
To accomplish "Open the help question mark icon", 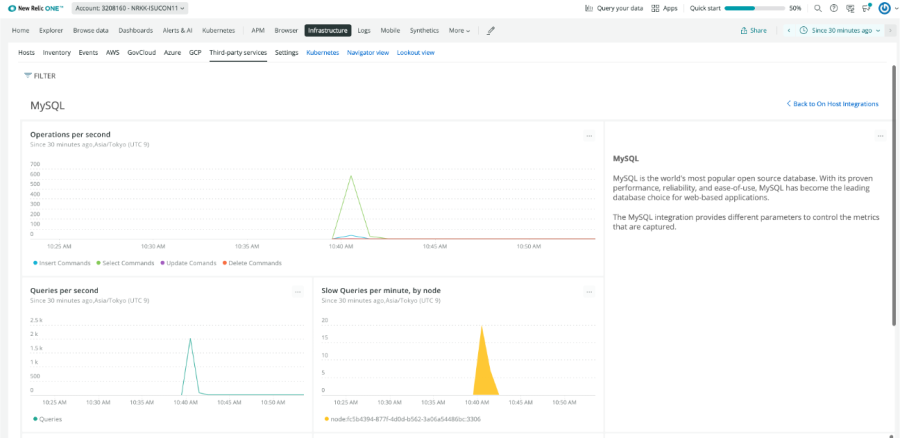I will tap(834, 9).
